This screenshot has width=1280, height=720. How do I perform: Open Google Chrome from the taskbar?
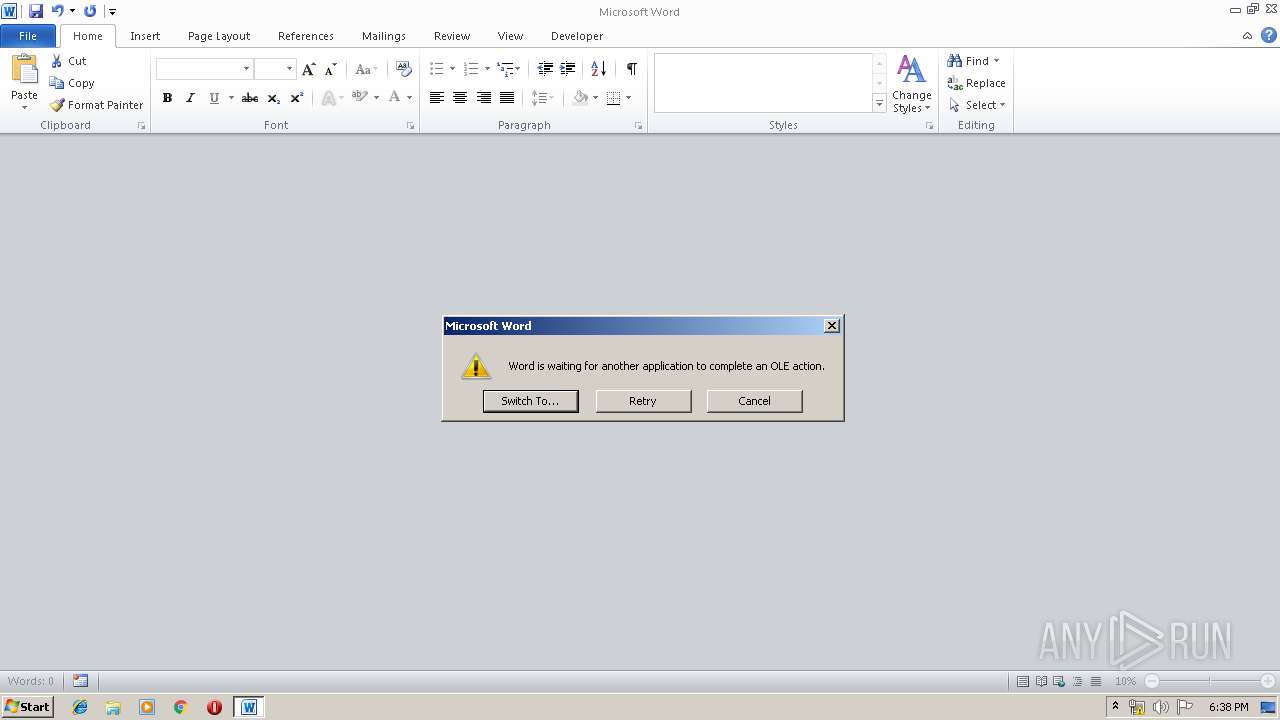point(181,707)
